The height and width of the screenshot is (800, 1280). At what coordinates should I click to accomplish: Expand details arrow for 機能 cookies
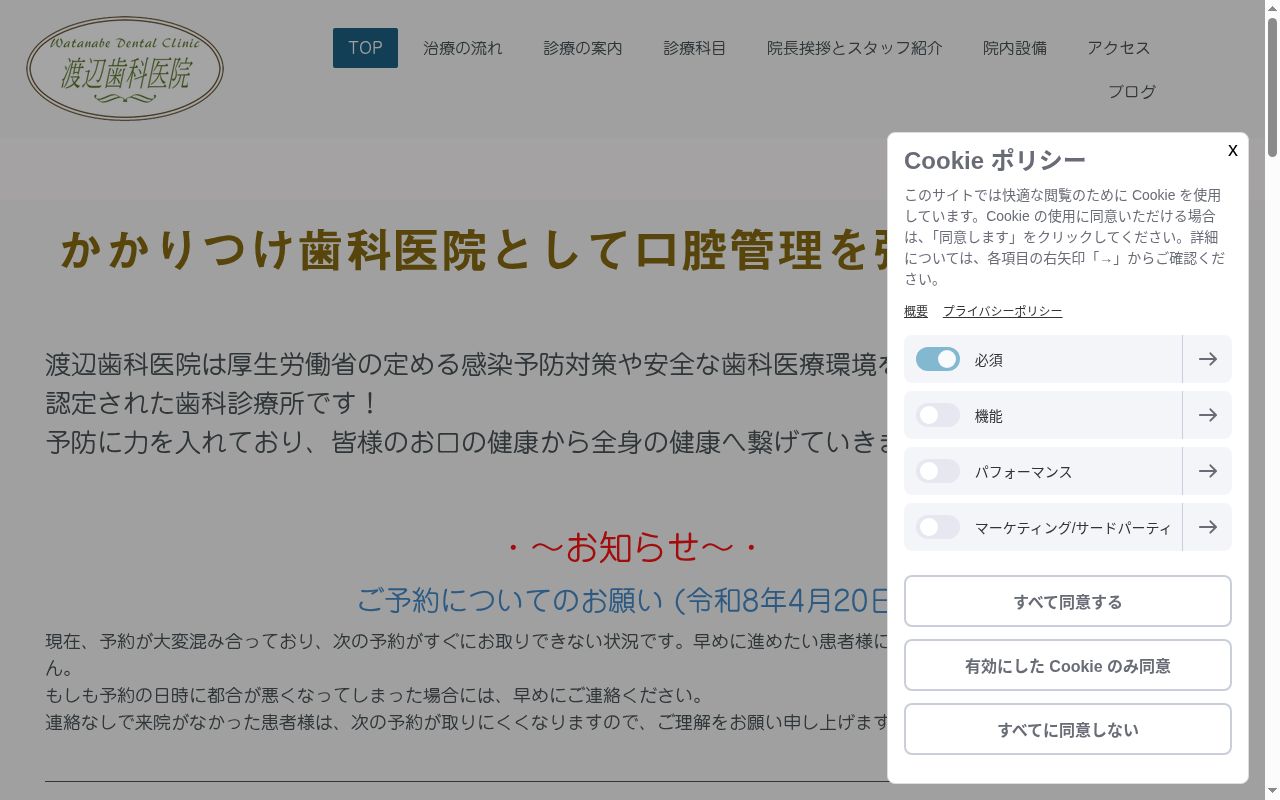(x=1207, y=415)
